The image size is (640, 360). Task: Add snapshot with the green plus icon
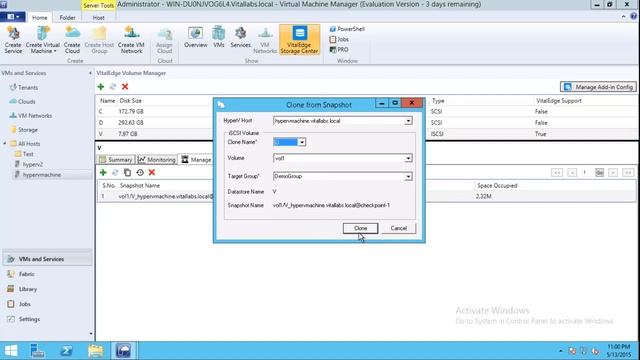(x=103, y=173)
